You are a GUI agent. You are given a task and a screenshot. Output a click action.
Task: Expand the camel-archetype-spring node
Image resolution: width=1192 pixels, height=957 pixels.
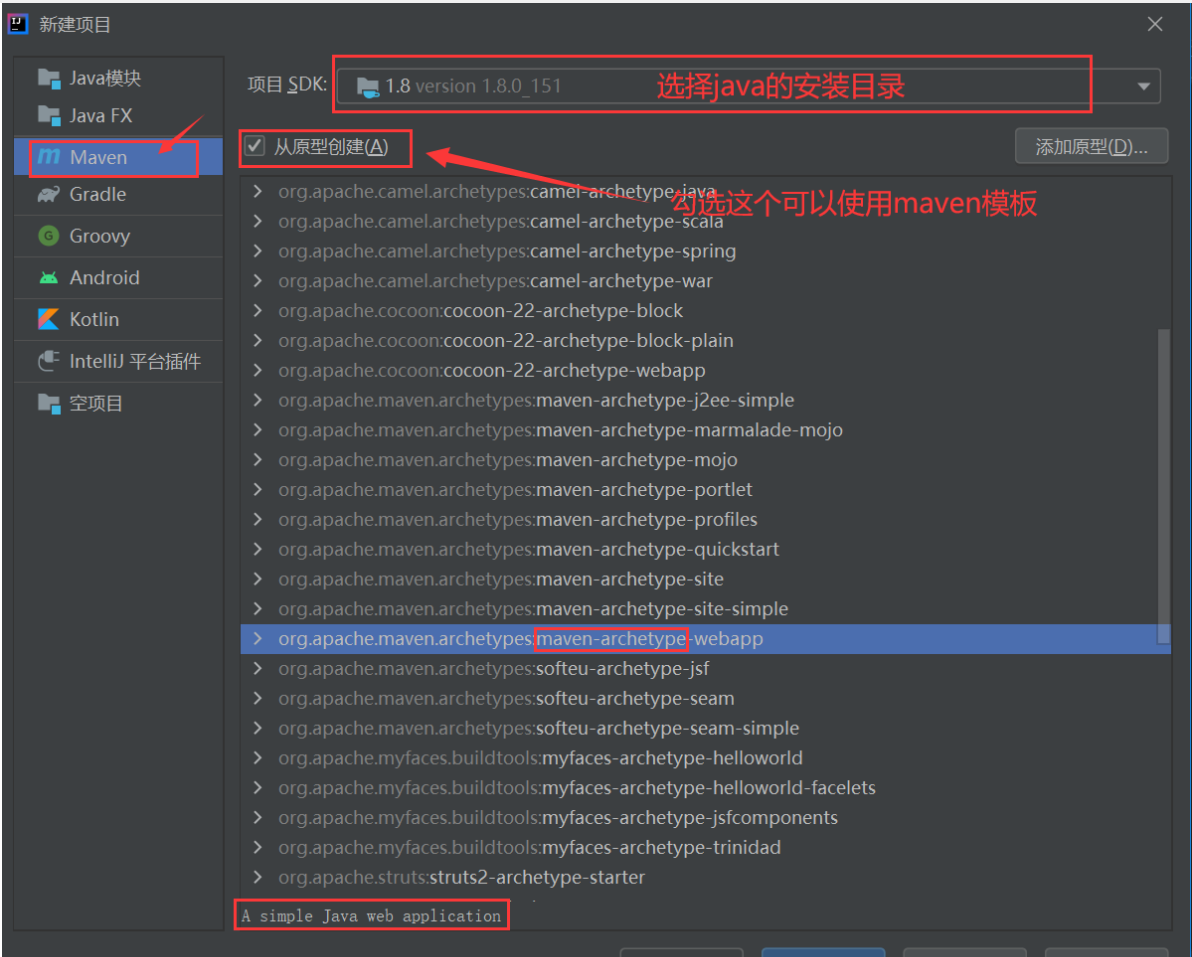tap(258, 251)
